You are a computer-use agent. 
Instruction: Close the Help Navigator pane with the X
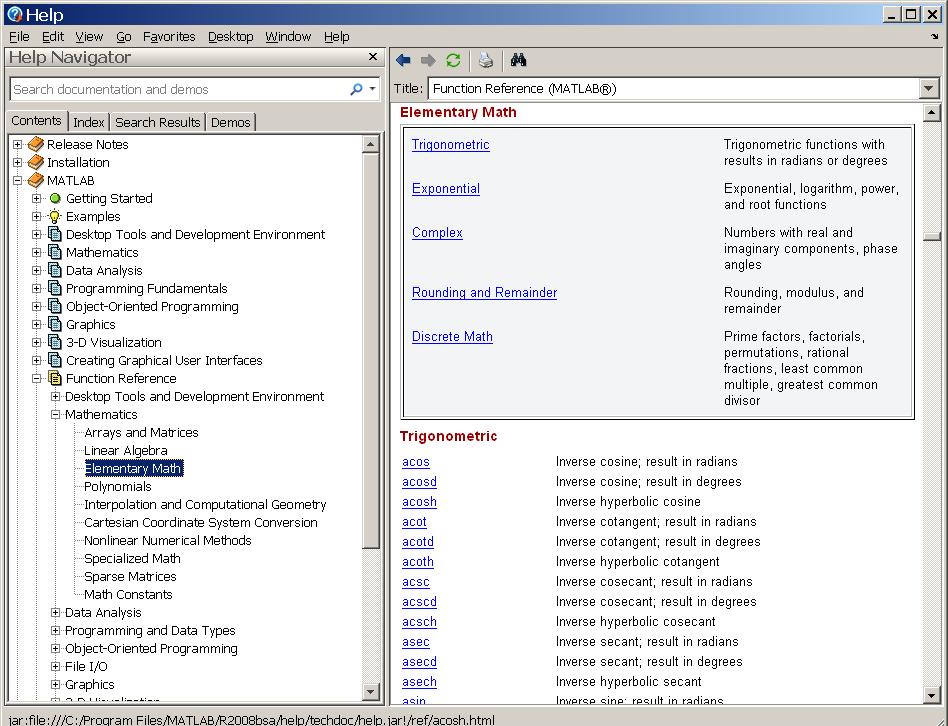pos(372,56)
